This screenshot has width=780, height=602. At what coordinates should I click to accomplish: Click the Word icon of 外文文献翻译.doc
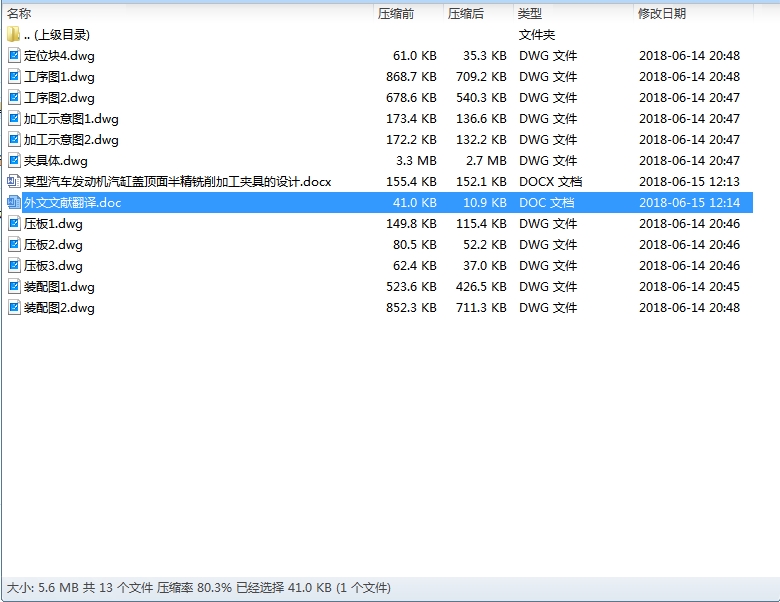click(x=14, y=202)
